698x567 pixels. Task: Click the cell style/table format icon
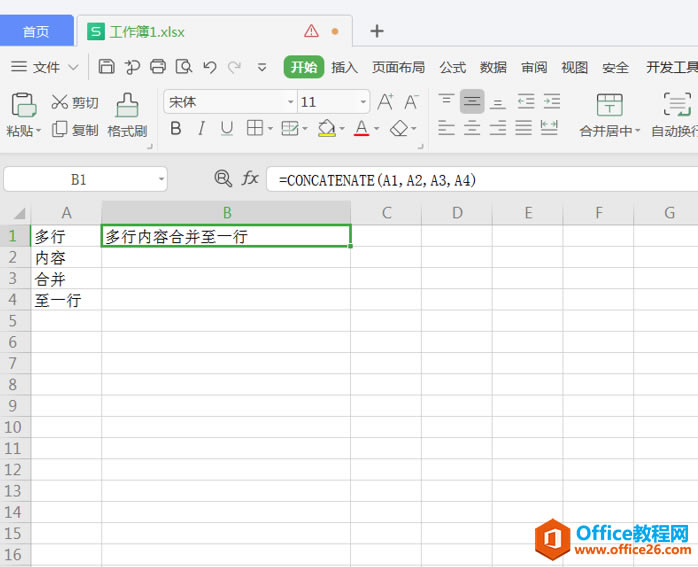(x=290, y=129)
